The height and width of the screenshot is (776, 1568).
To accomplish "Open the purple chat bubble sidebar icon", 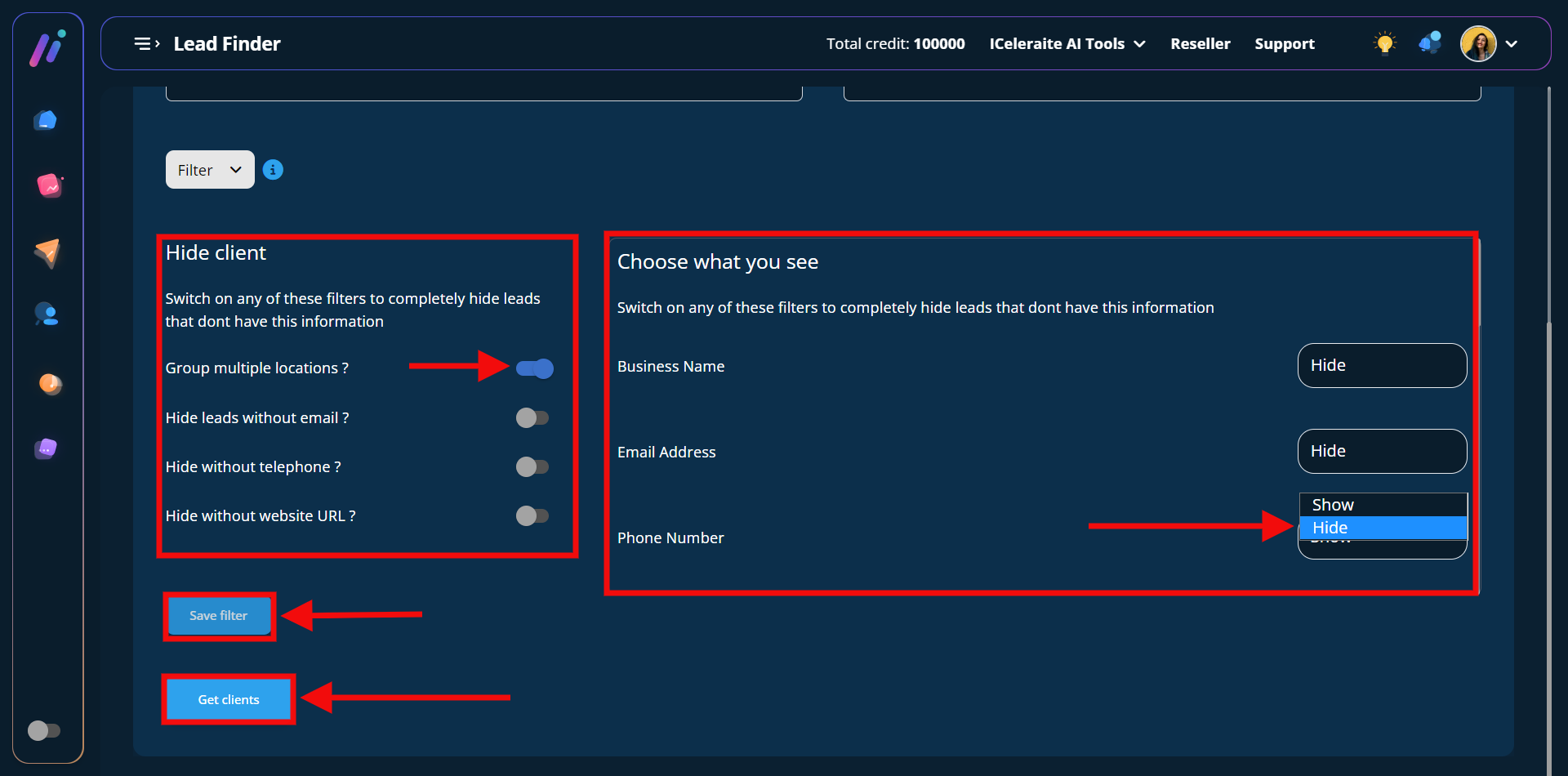I will (x=47, y=448).
